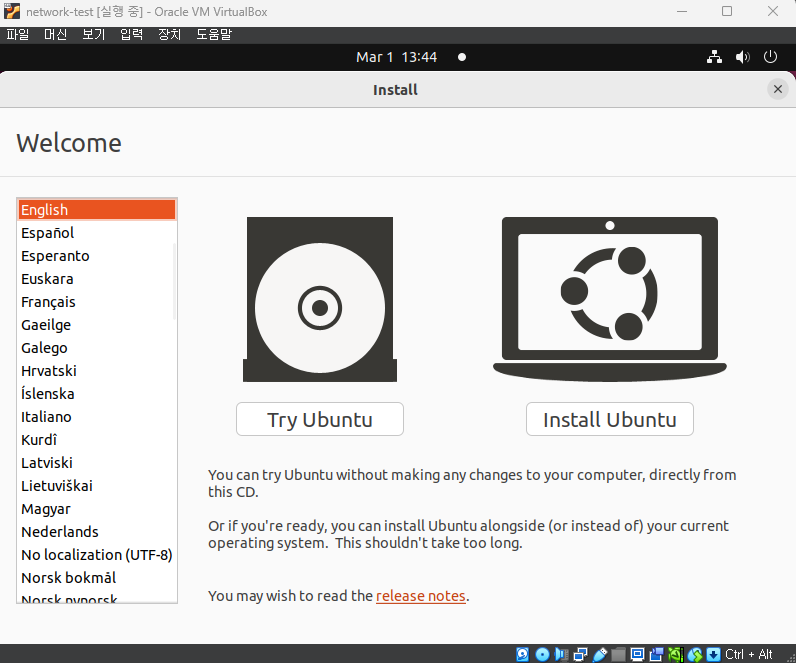Click the language list vertical scrollbar
The width and height of the screenshot is (796, 663).
(175, 281)
